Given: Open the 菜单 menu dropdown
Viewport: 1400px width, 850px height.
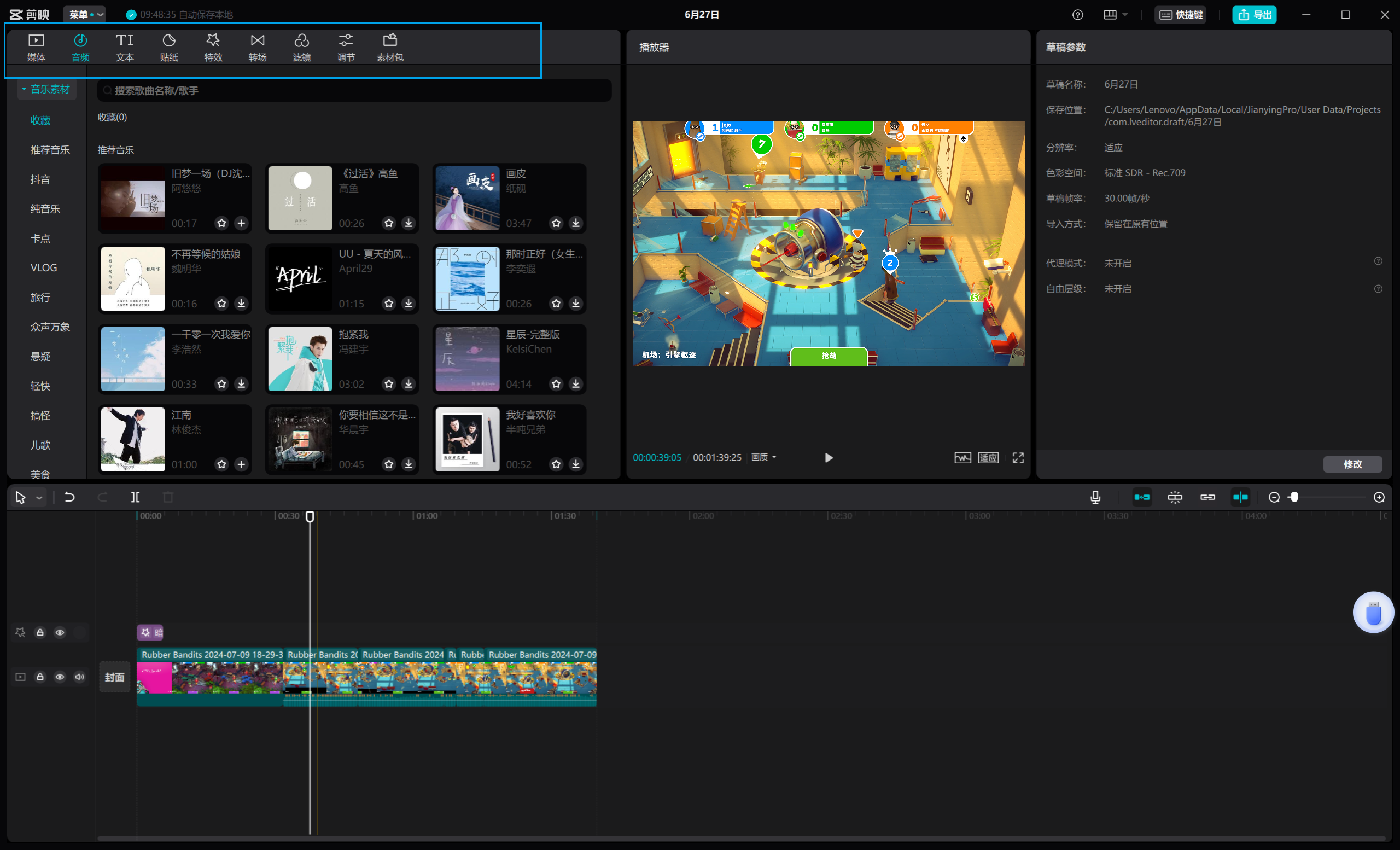Looking at the screenshot, I should point(84,14).
